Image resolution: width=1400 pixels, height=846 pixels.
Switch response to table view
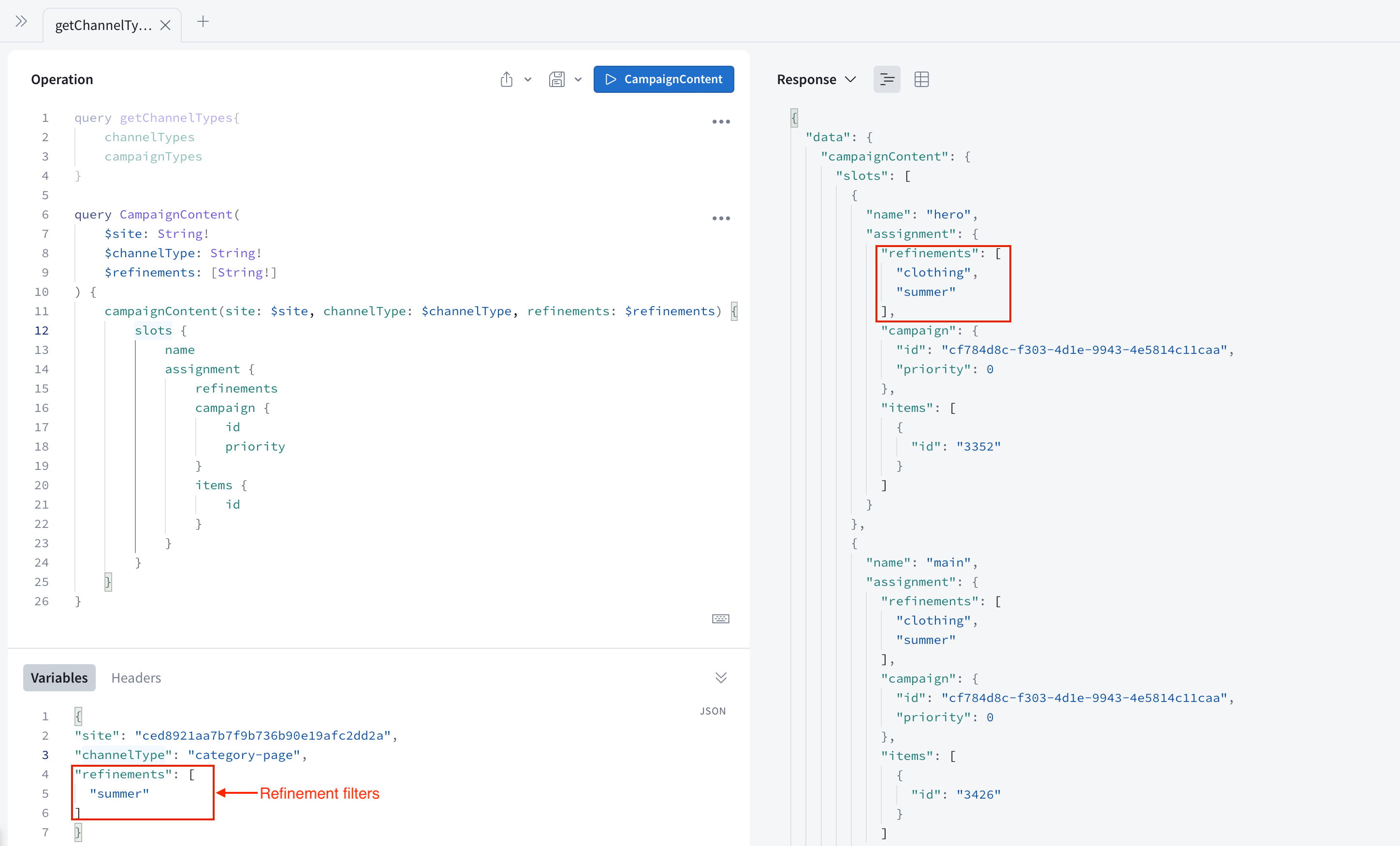(x=921, y=80)
